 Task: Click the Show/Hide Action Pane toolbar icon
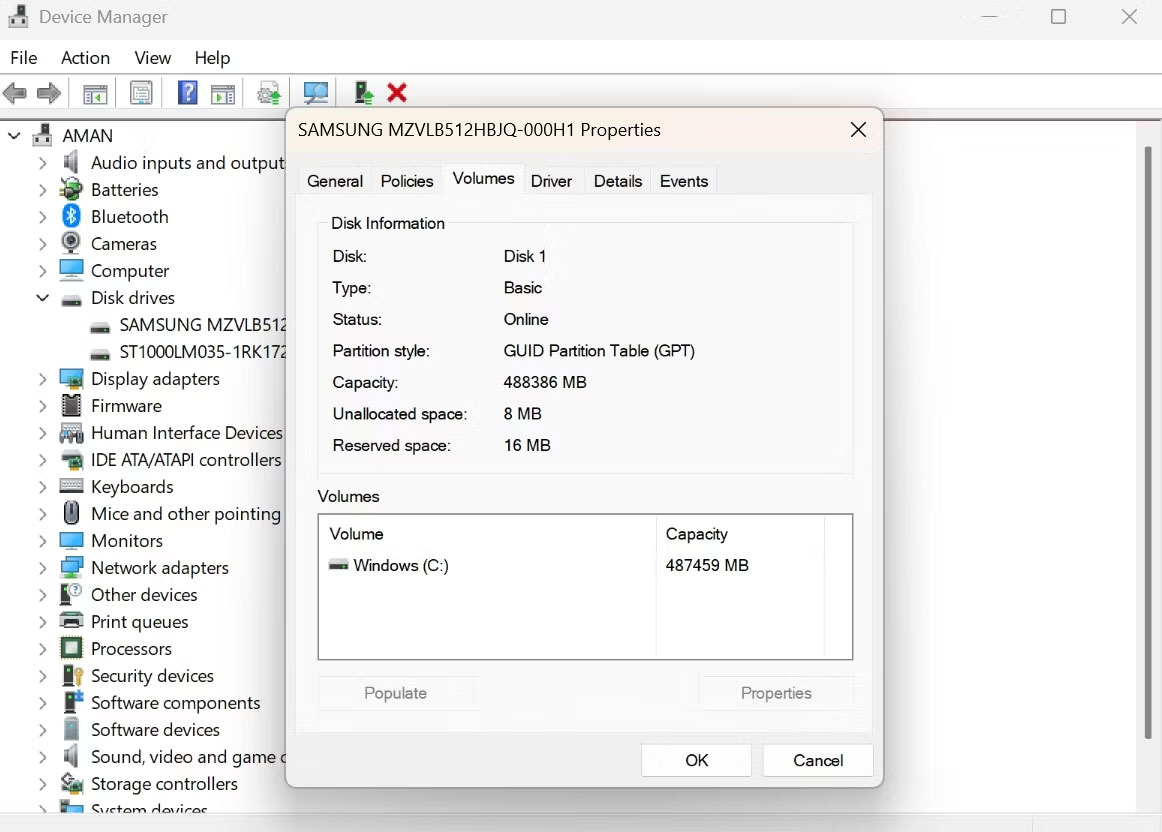(222, 93)
